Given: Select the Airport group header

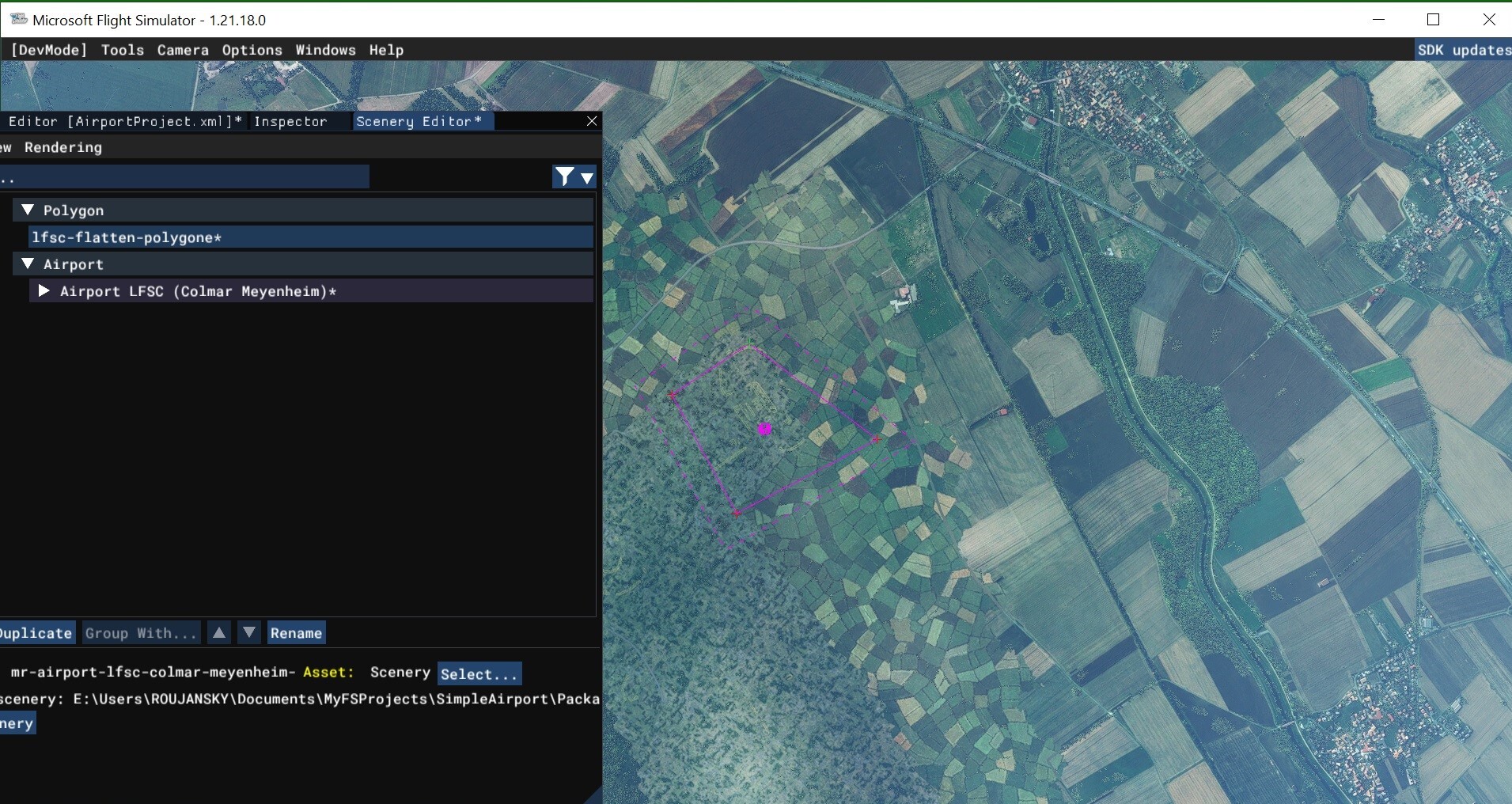Looking at the screenshot, I should 303,264.
